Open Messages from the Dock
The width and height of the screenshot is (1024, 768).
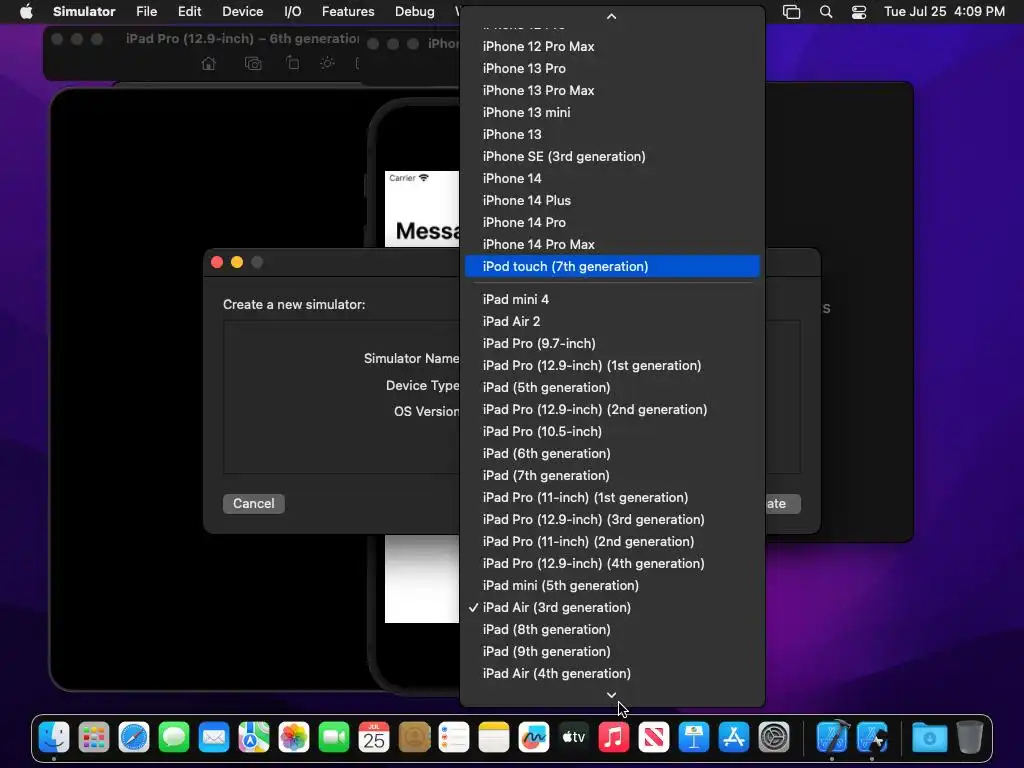tap(174, 738)
